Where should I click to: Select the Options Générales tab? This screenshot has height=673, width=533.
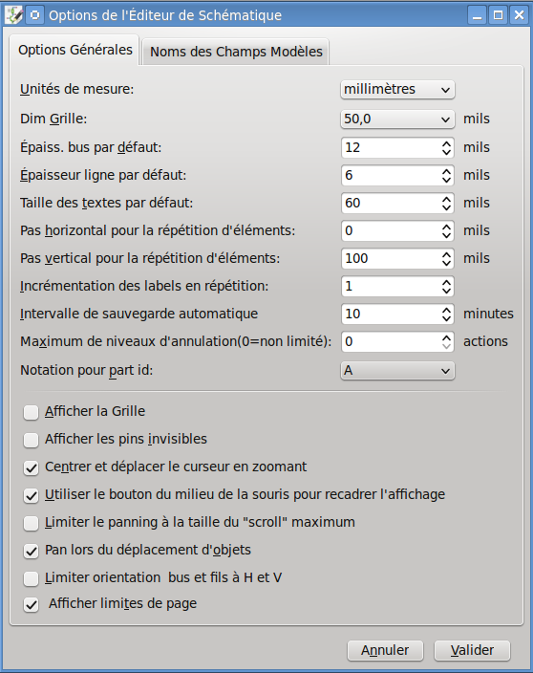pos(75,50)
